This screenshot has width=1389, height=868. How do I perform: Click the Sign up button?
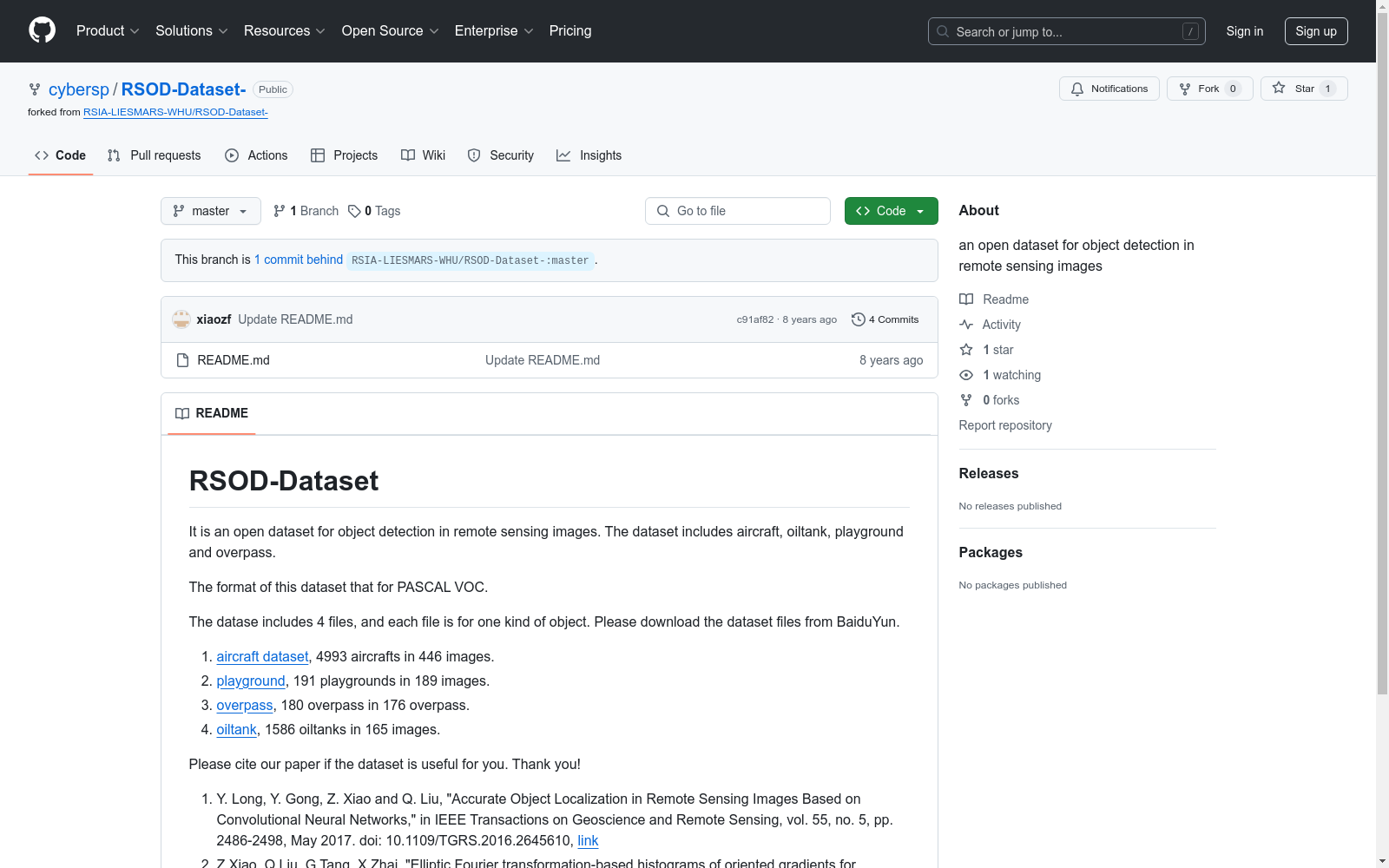pos(1316,31)
